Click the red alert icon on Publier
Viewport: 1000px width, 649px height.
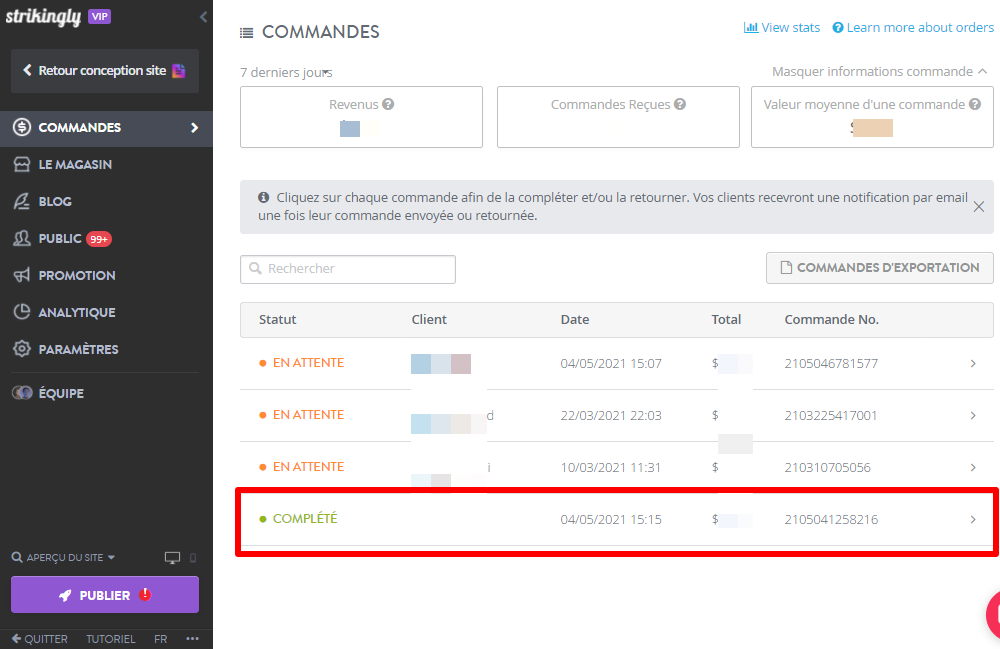[x=145, y=594]
